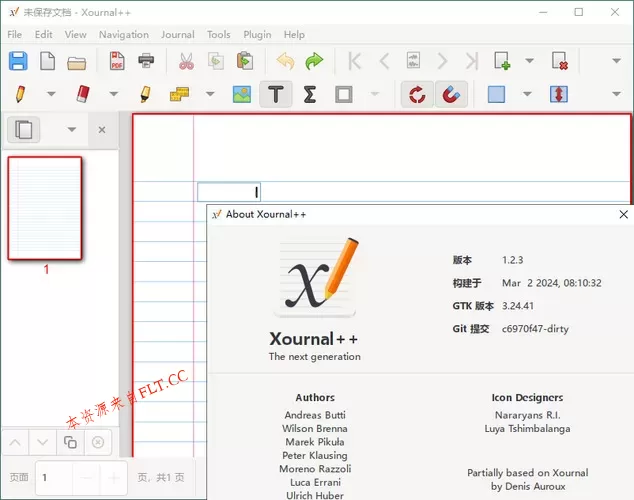Toggle rotation snapping
This screenshot has height=500, width=634.
[x=417, y=94]
